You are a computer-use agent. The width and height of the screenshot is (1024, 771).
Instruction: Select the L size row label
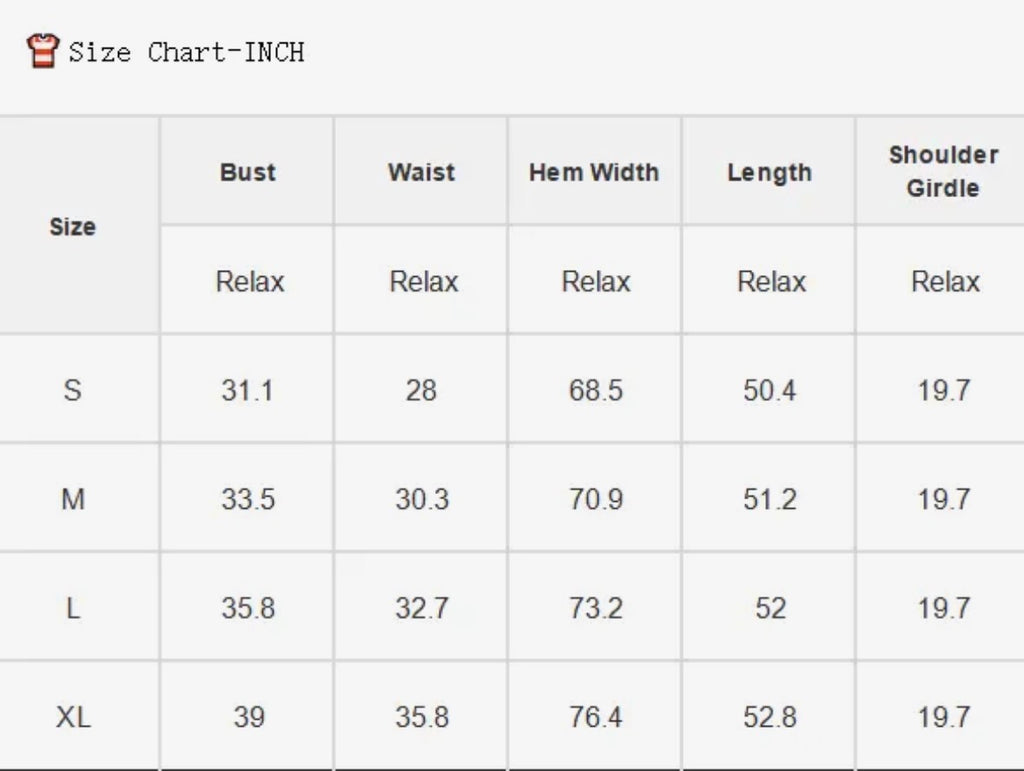(72, 608)
